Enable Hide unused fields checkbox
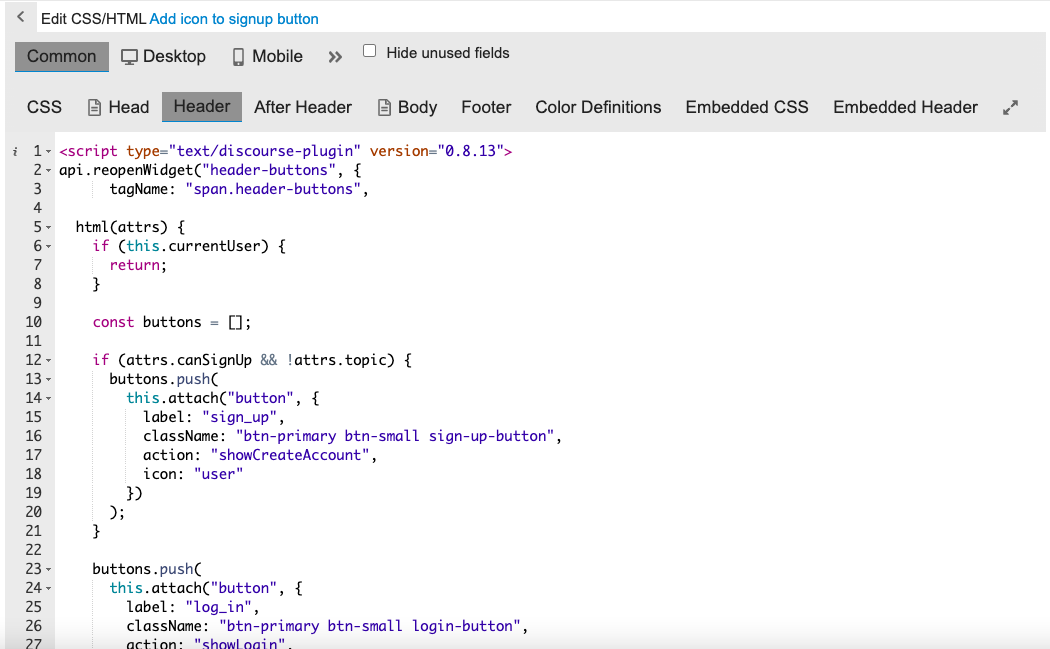 click(370, 51)
